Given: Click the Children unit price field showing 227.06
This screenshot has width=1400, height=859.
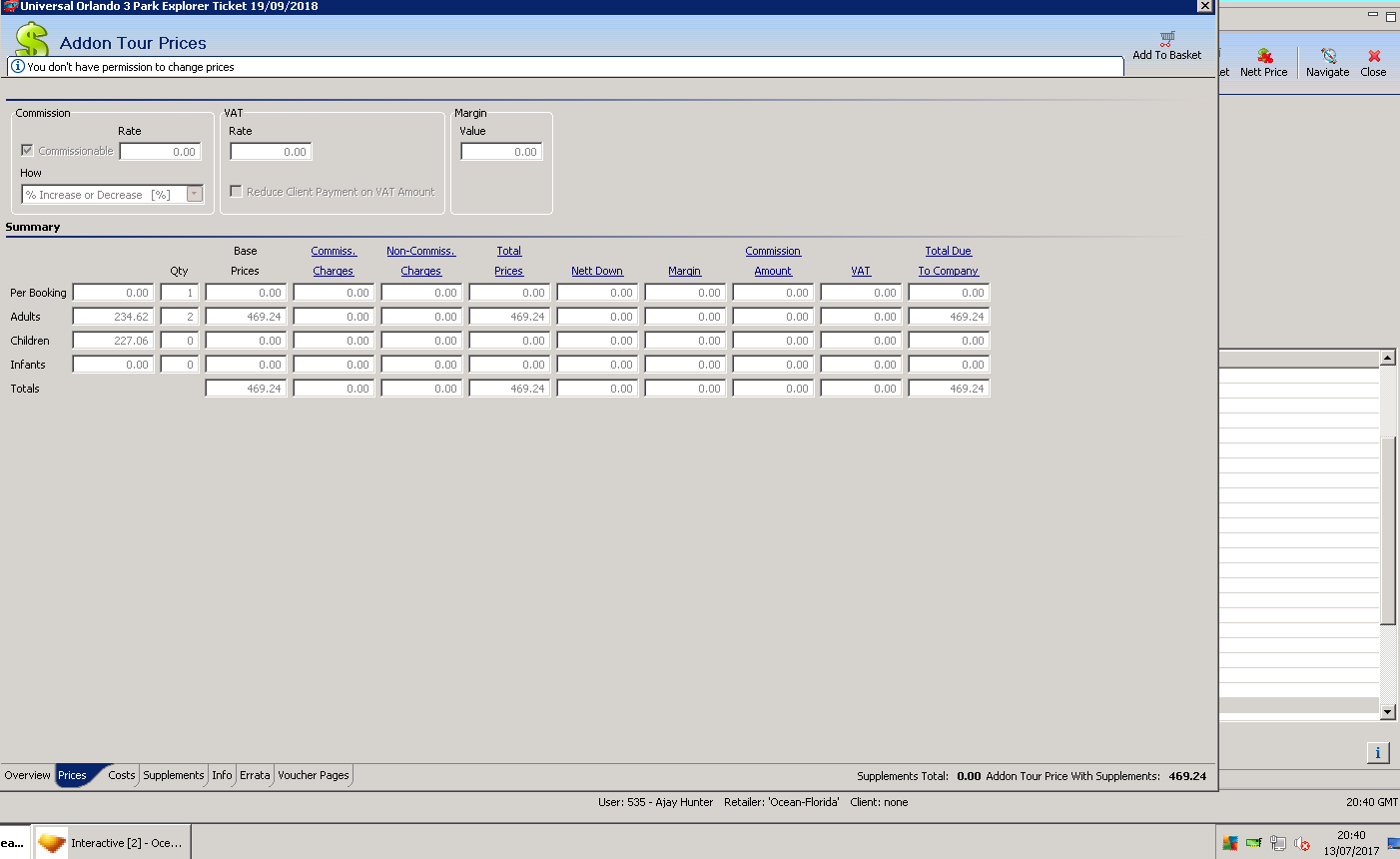Looking at the screenshot, I should point(113,341).
